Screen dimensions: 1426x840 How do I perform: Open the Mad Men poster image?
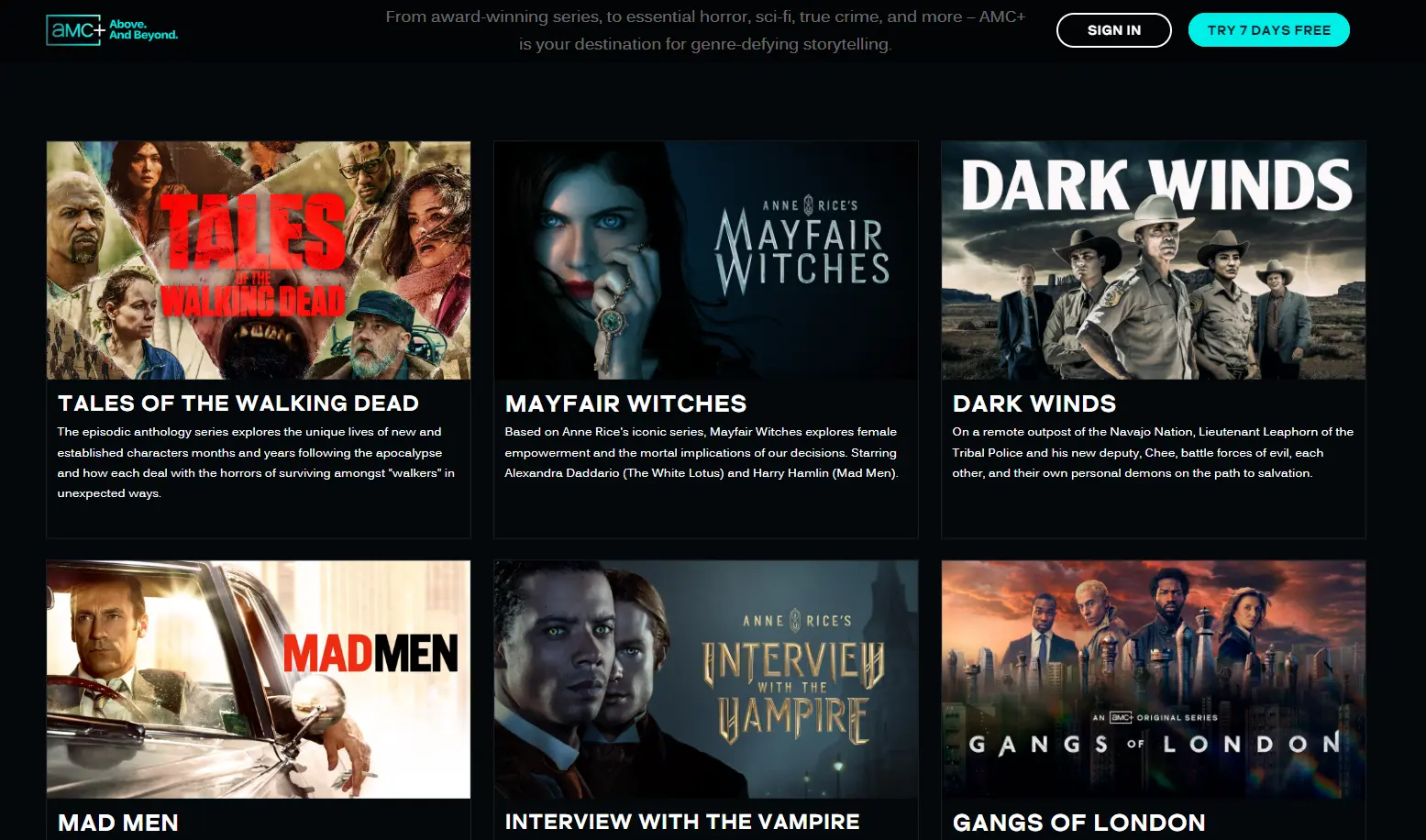coord(259,680)
